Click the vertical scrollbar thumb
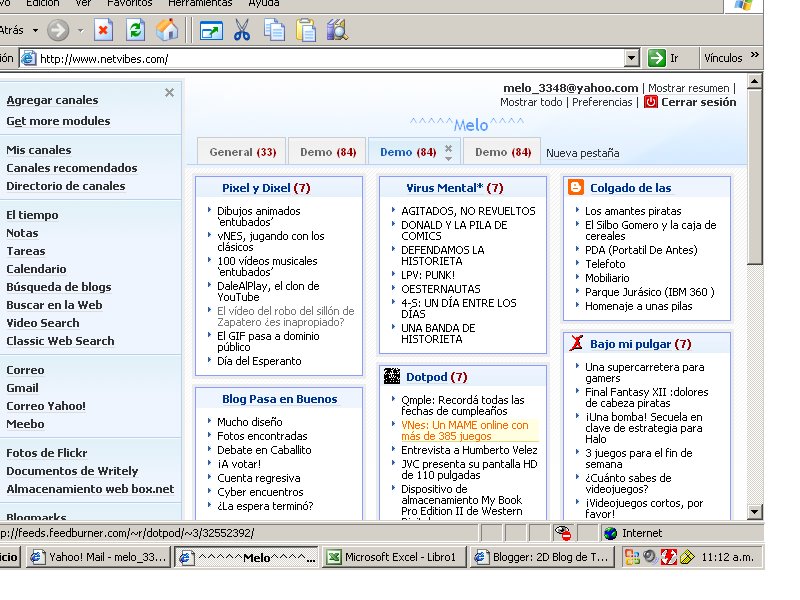This screenshot has width=800, height=600. pyautogui.click(x=755, y=177)
